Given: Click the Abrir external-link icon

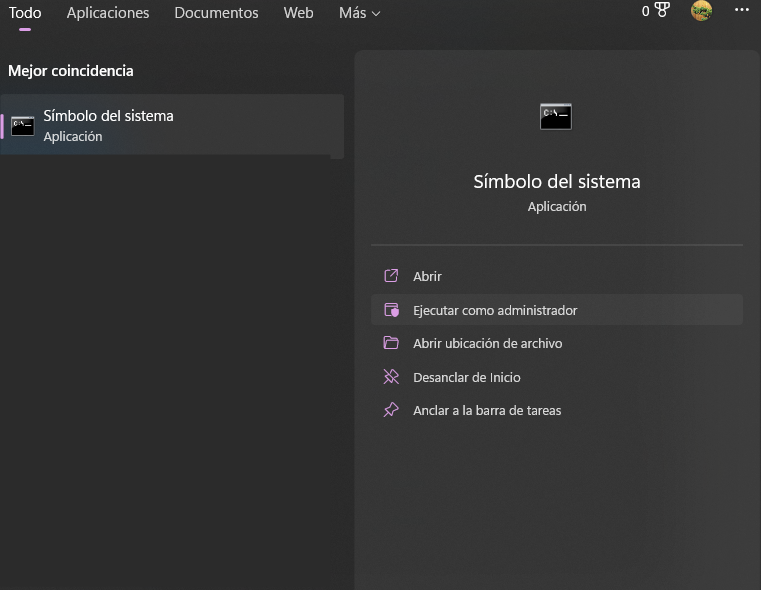Looking at the screenshot, I should click(x=391, y=276).
